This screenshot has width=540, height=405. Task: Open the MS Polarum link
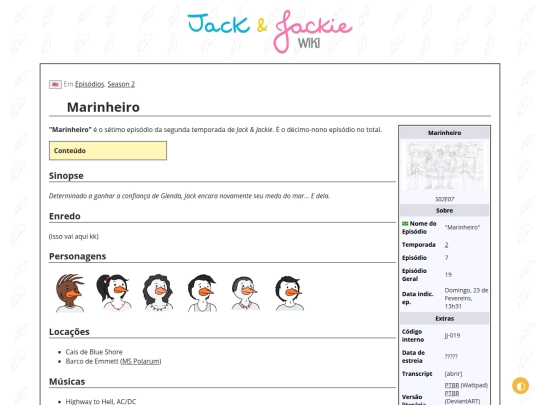(141, 361)
